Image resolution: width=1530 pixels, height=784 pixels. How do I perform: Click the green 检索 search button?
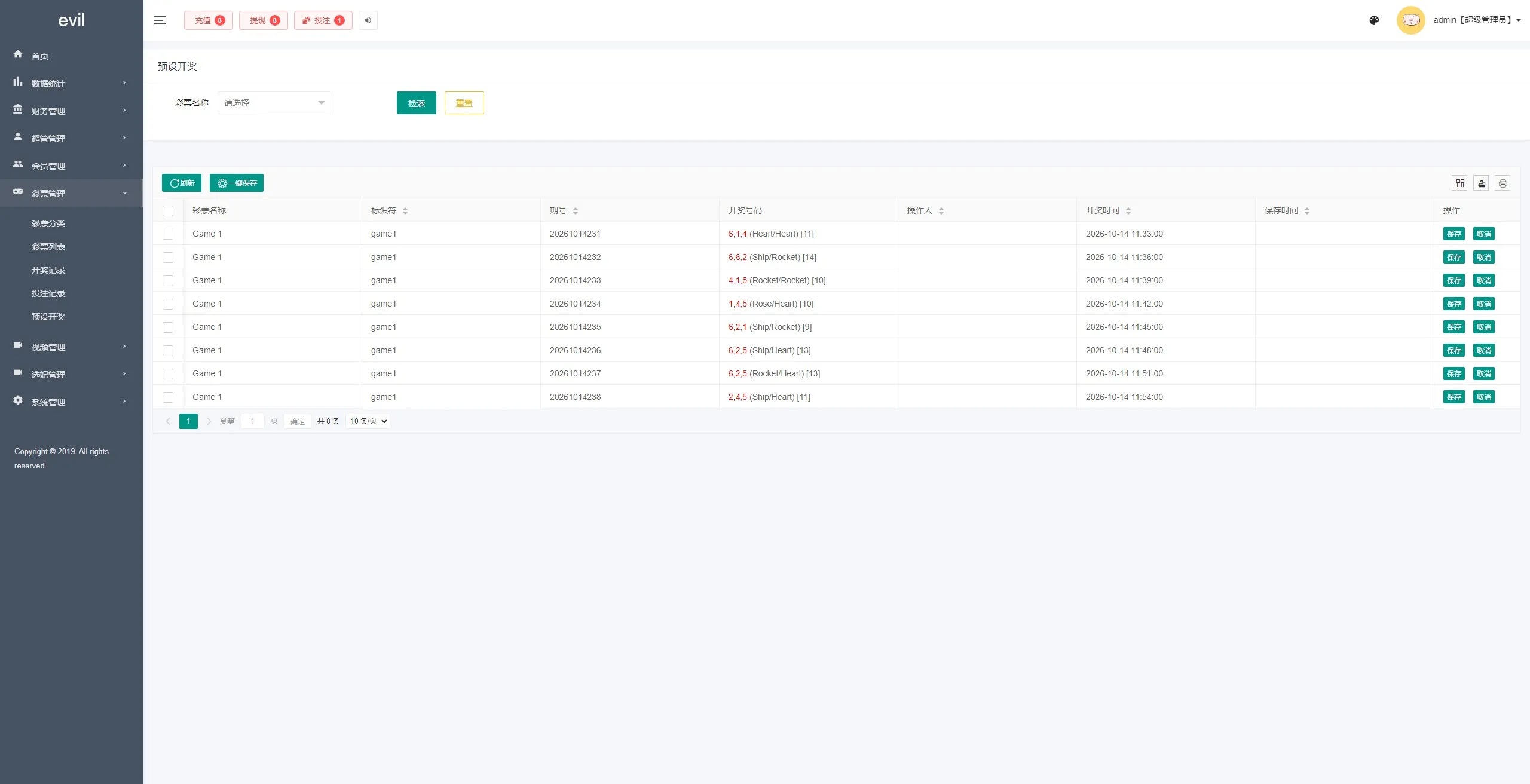pos(417,103)
